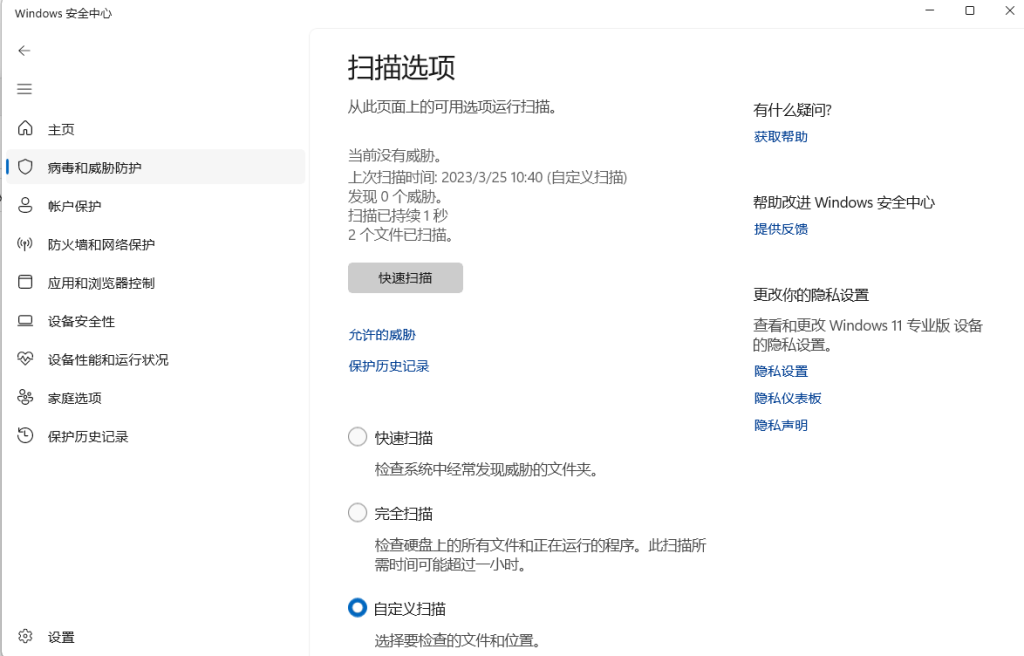选中快速扫描单选按钮

click(x=357, y=436)
